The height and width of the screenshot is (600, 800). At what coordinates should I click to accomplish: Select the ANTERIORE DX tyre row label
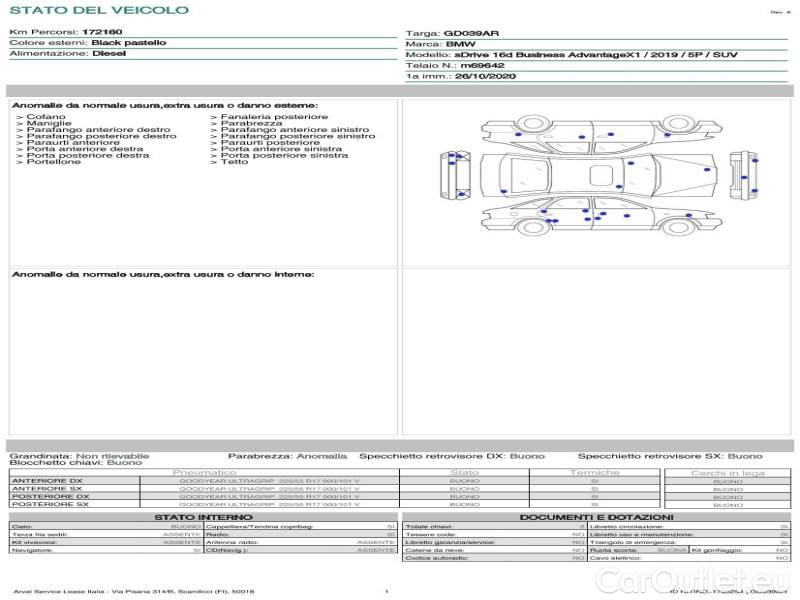pos(47,481)
